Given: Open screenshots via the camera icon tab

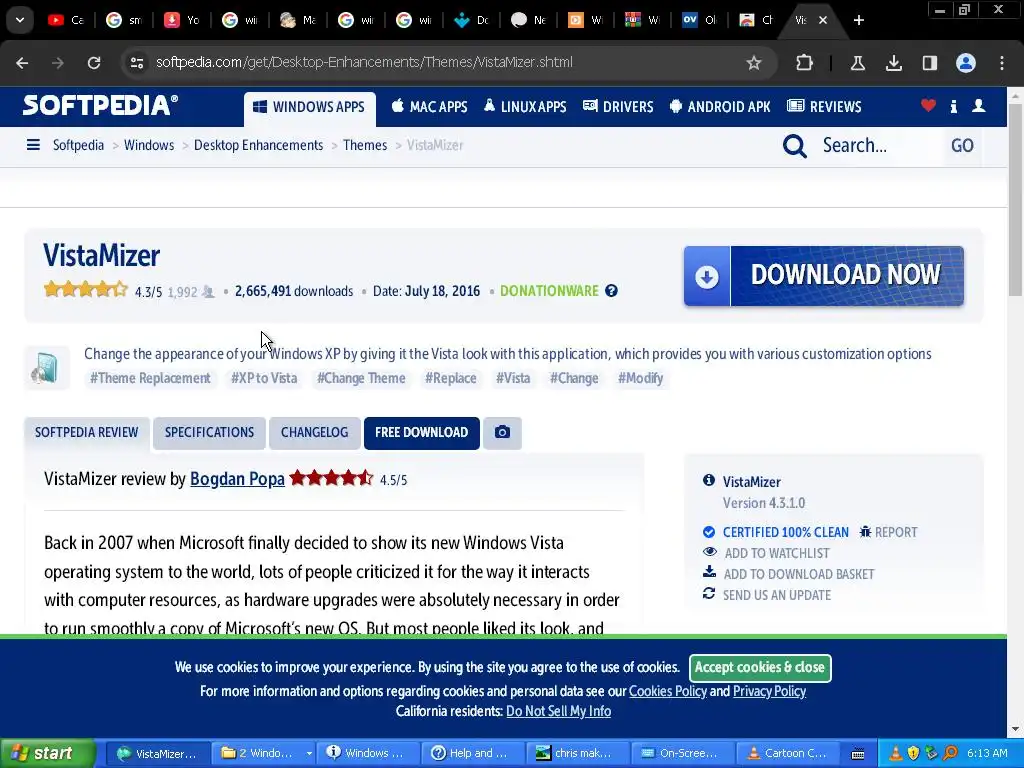Looking at the screenshot, I should tap(502, 433).
